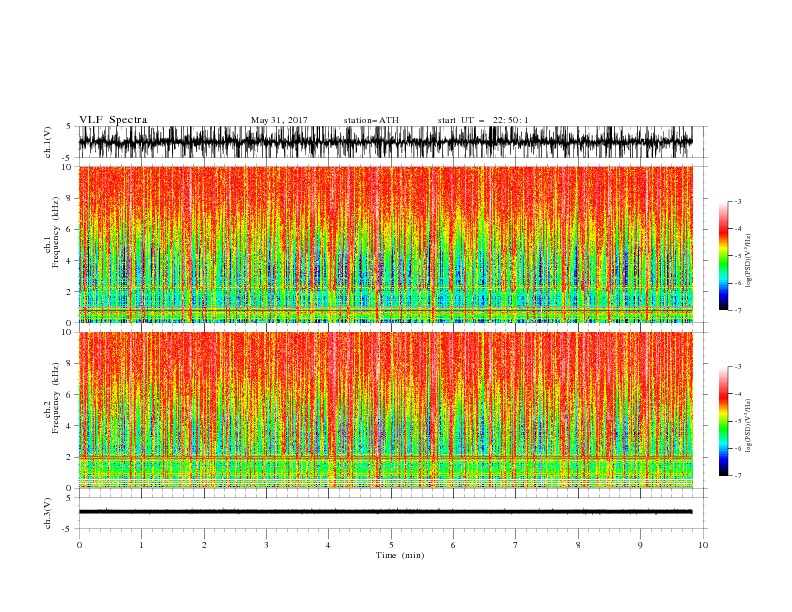Click the "ch.1(V)" waveform axis label
The width and height of the screenshot is (792, 612).
(x=48, y=142)
